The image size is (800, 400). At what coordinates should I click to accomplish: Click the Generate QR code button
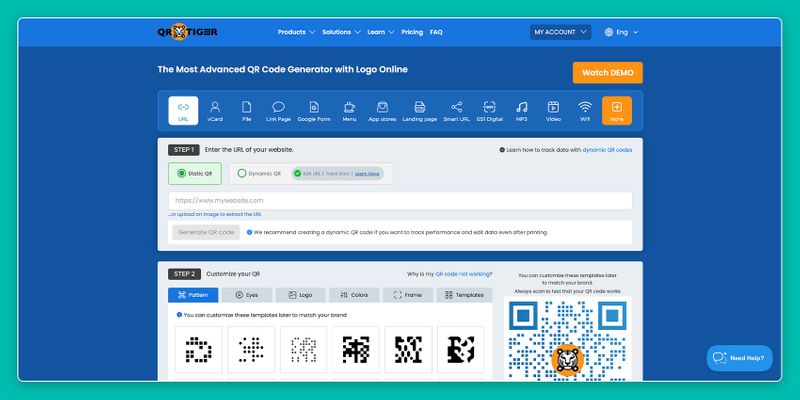click(206, 232)
